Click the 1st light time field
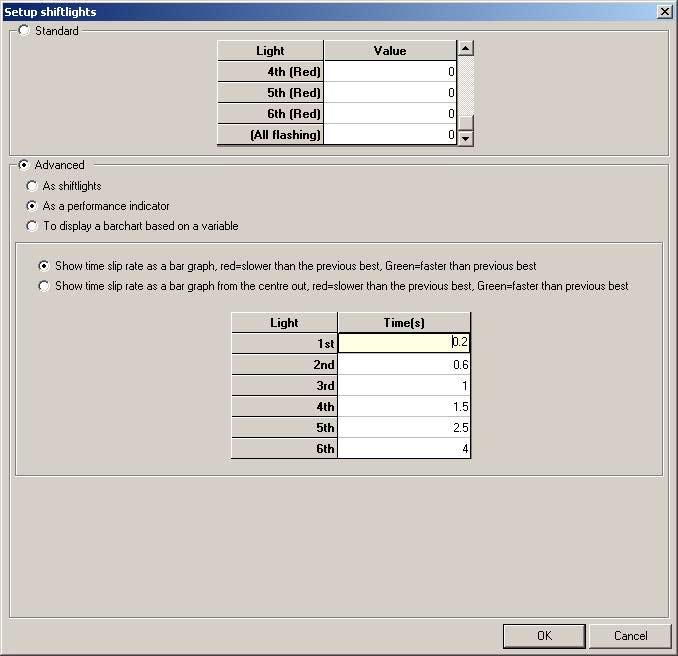 [x=403, y=343]
